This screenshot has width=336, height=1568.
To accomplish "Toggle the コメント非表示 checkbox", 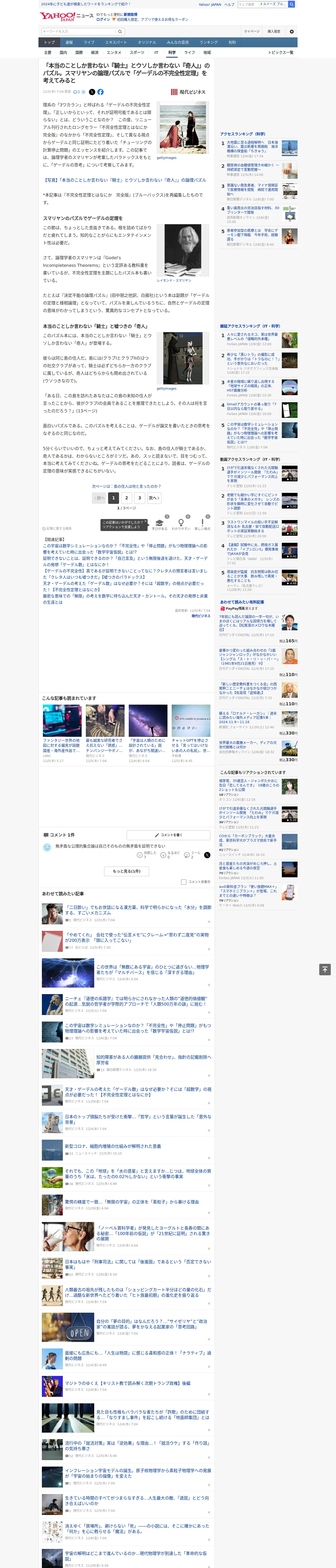I will pos(183,881).
